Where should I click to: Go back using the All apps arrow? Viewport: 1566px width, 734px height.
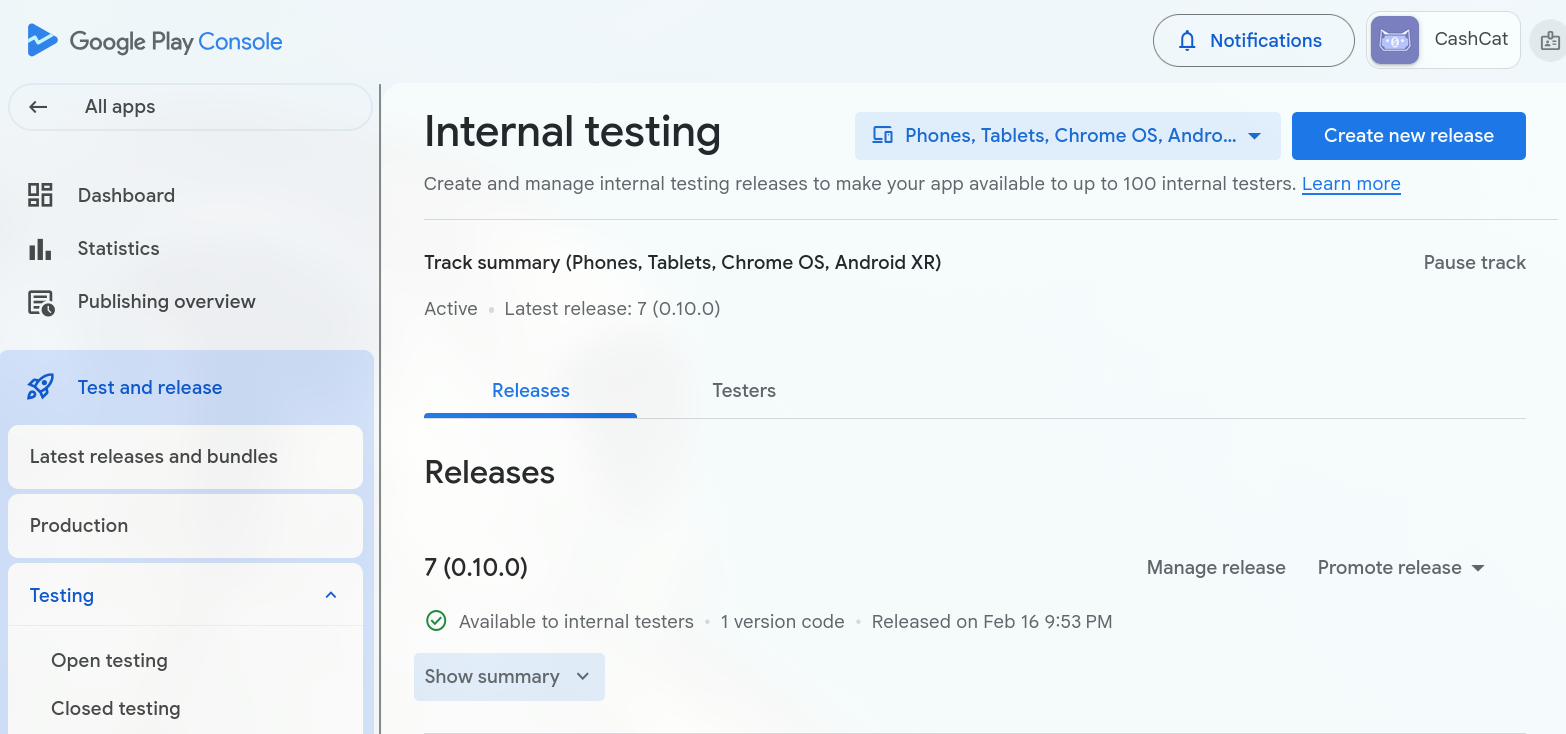(38, 107)
